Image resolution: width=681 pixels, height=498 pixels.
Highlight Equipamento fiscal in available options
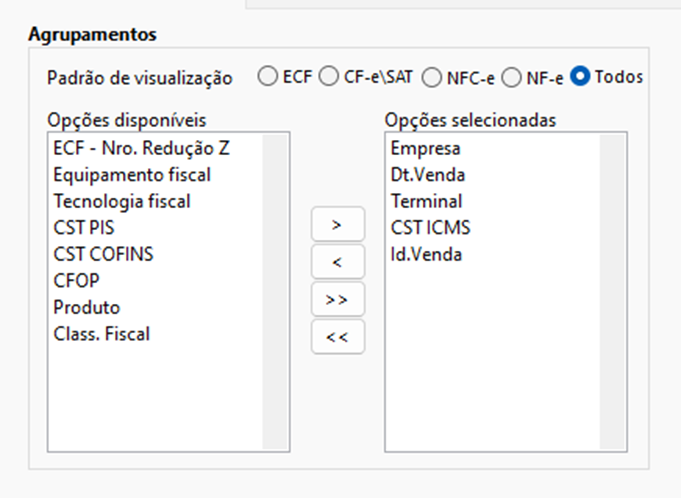click(132, 175)
